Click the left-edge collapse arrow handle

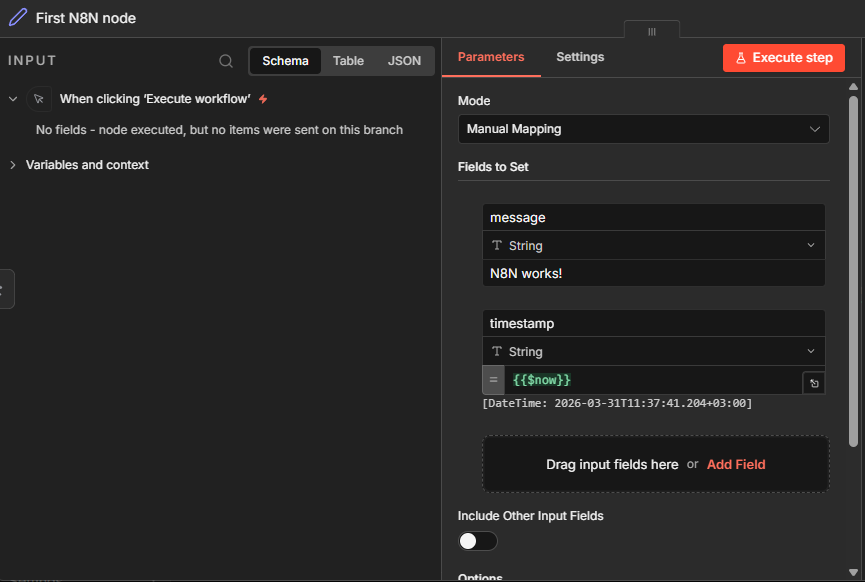tap(4, 289)
